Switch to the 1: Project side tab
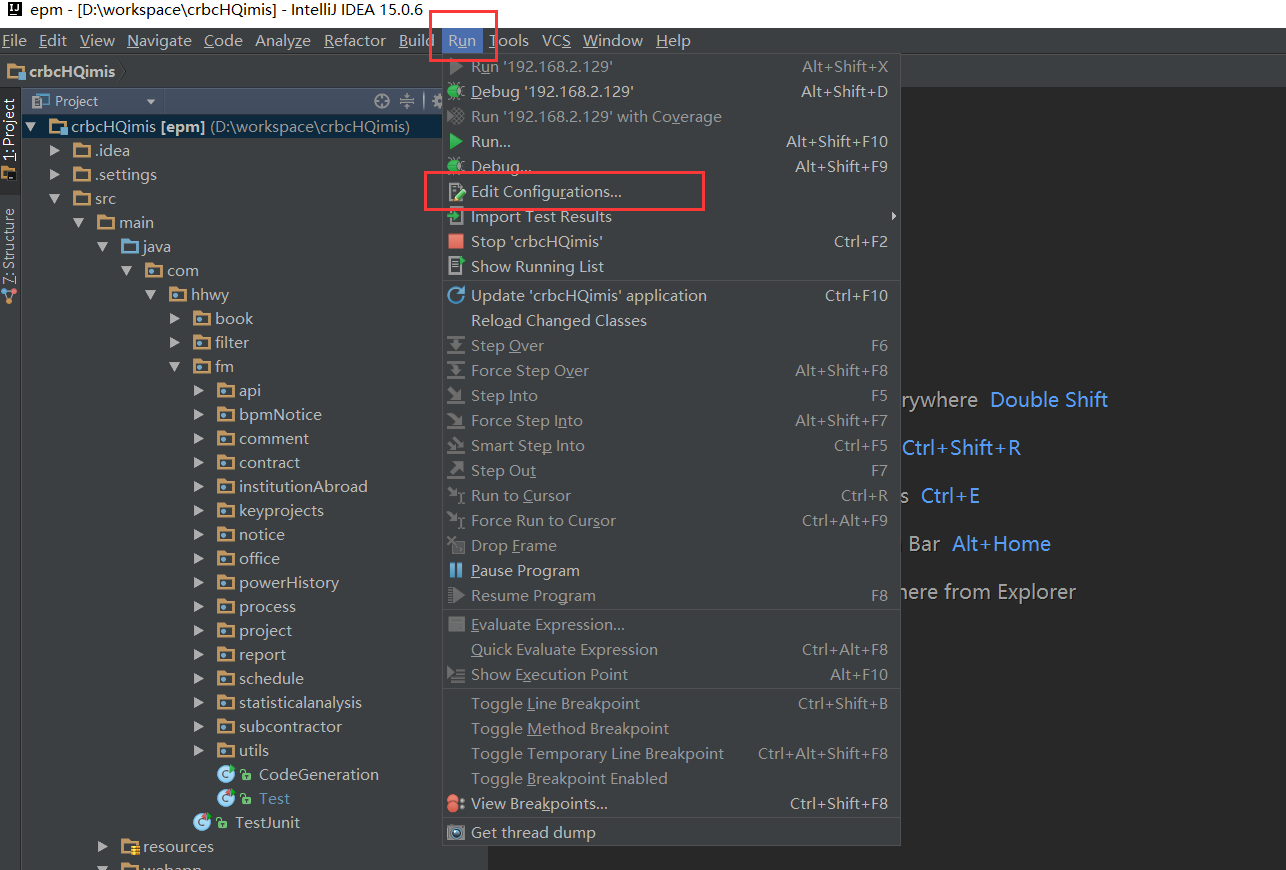This screenshot has width=1286, height=870. tap(9, 140)
